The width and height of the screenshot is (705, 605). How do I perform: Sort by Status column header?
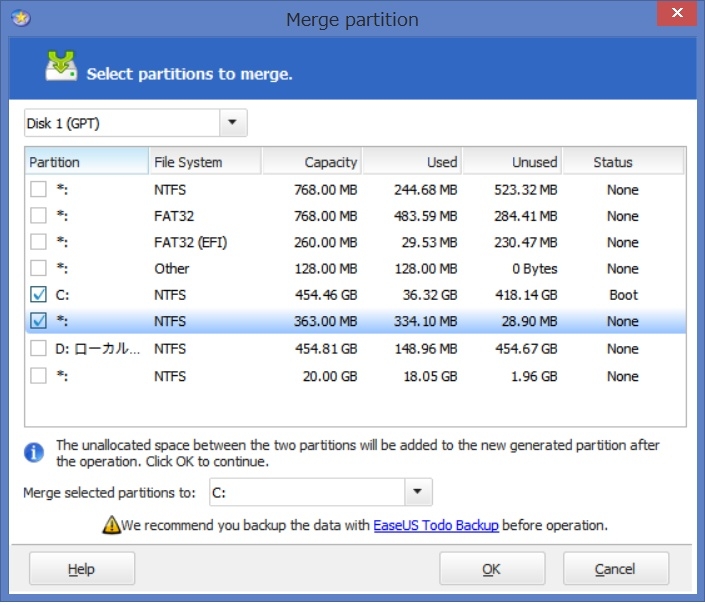624,161
